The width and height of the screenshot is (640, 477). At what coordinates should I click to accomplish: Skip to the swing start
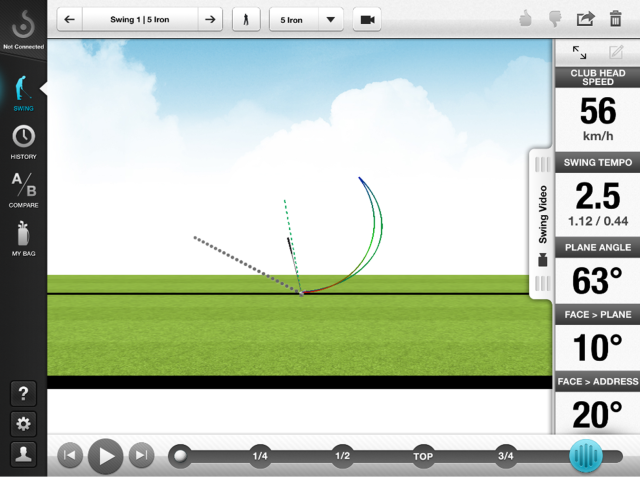(x=70, y=455)
